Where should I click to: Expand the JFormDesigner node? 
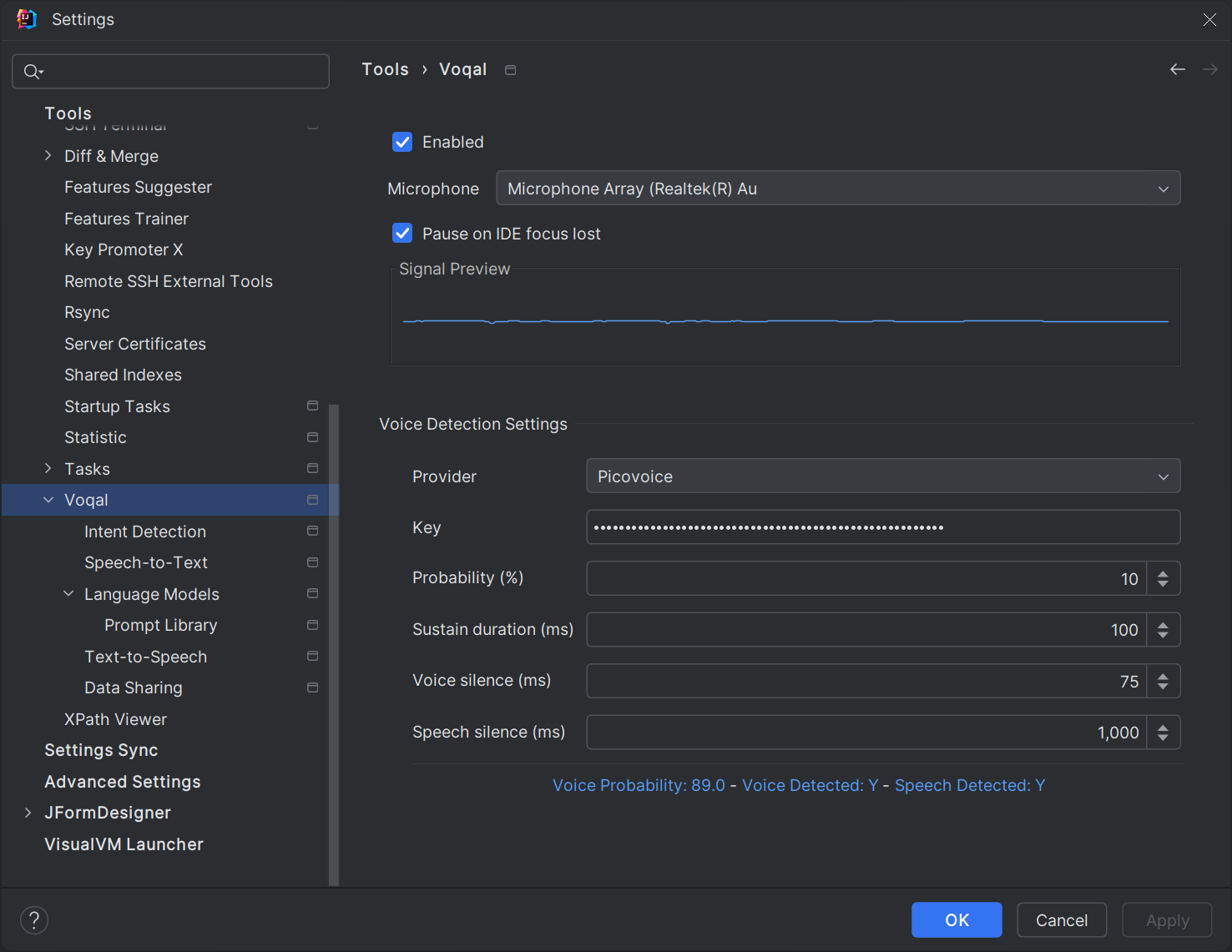tap(28, 813)
